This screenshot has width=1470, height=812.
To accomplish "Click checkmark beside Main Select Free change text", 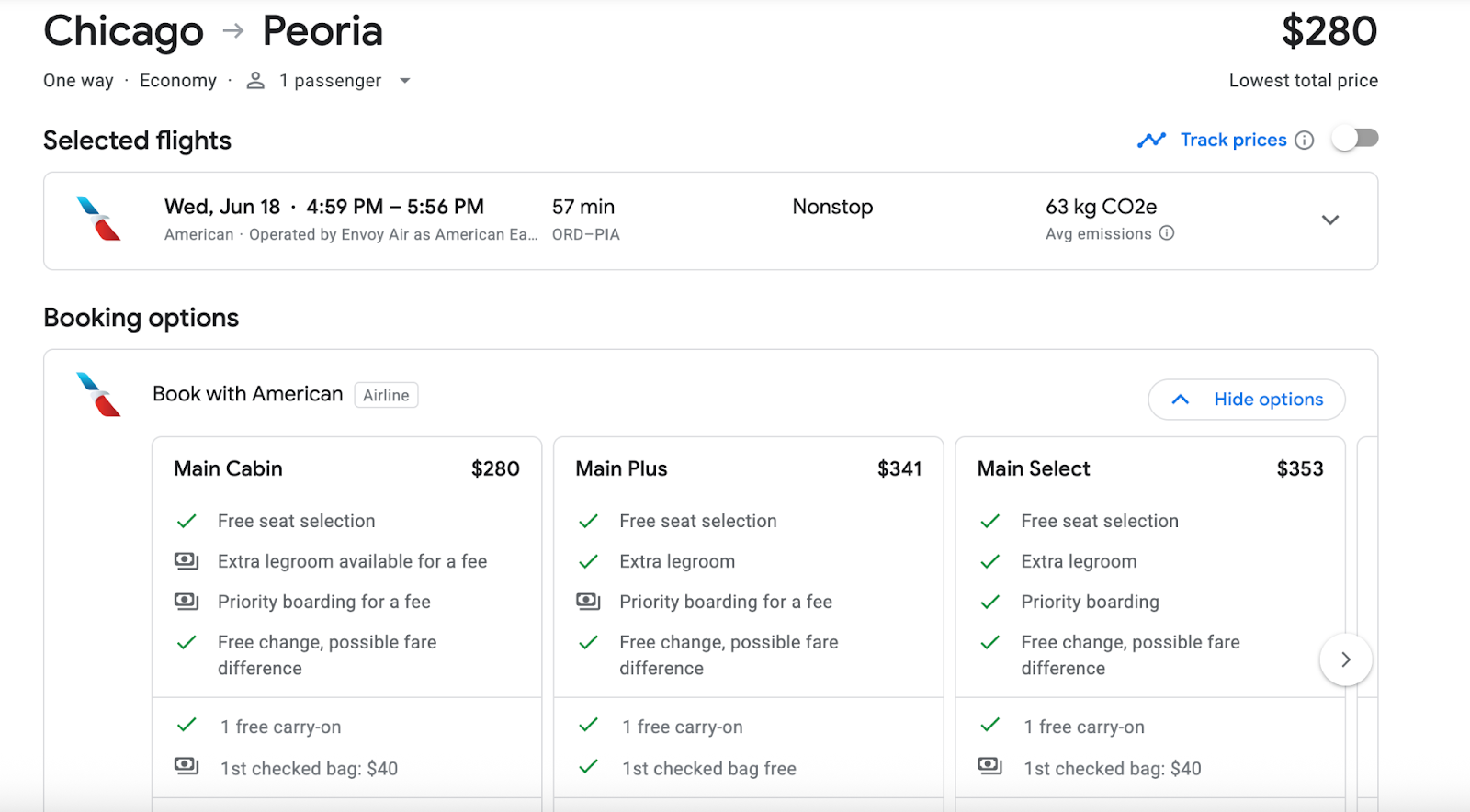I will [x=989, y=642].
